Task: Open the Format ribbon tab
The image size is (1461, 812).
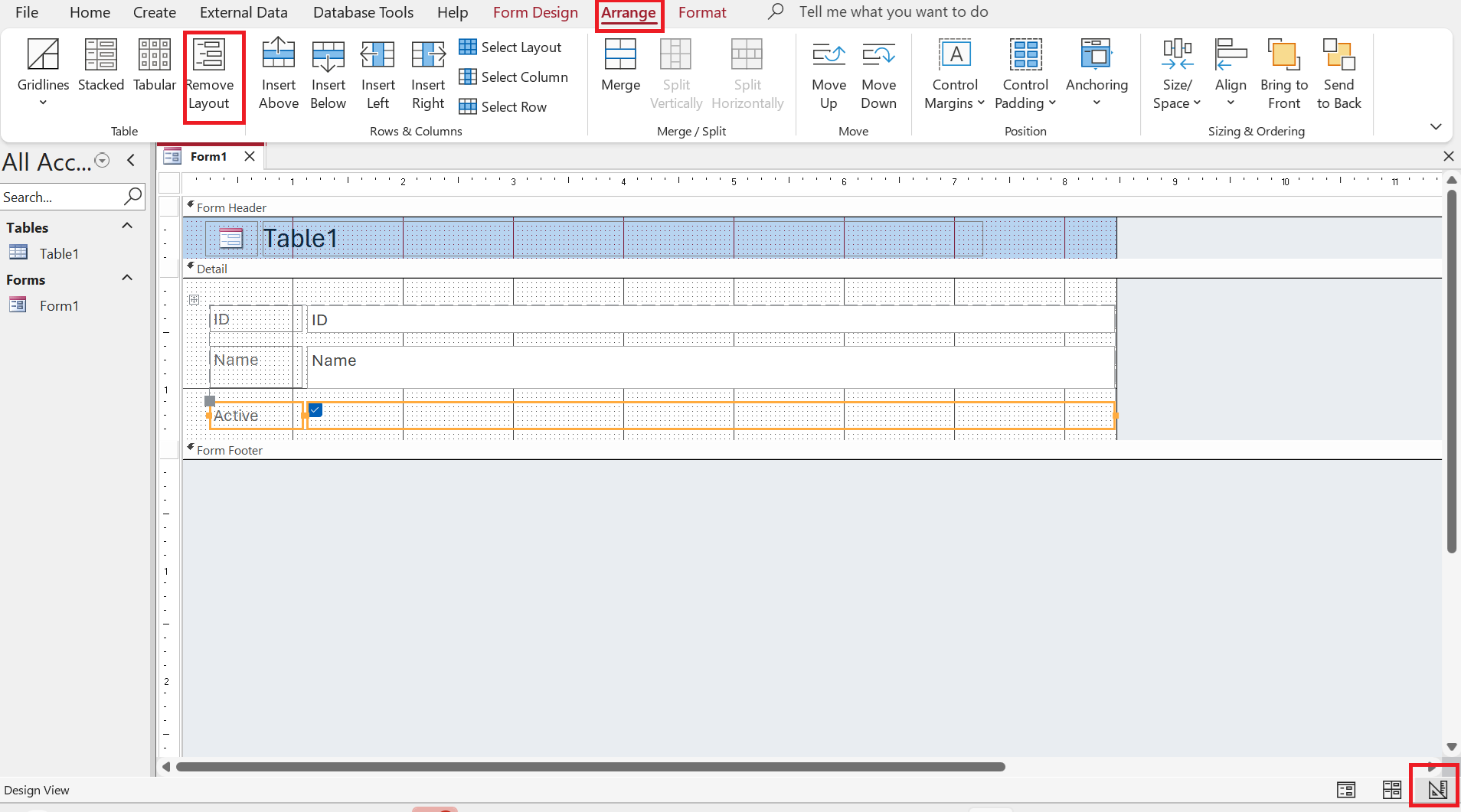Action: point(702,12)
